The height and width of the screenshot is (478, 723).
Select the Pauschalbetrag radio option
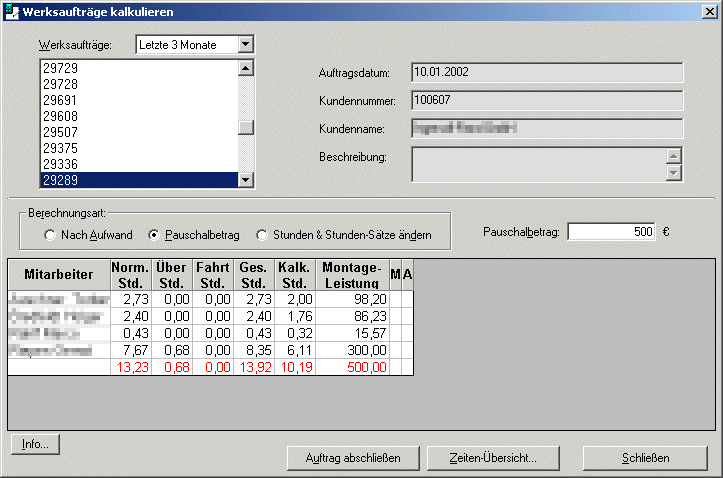[x=154, y=235]
